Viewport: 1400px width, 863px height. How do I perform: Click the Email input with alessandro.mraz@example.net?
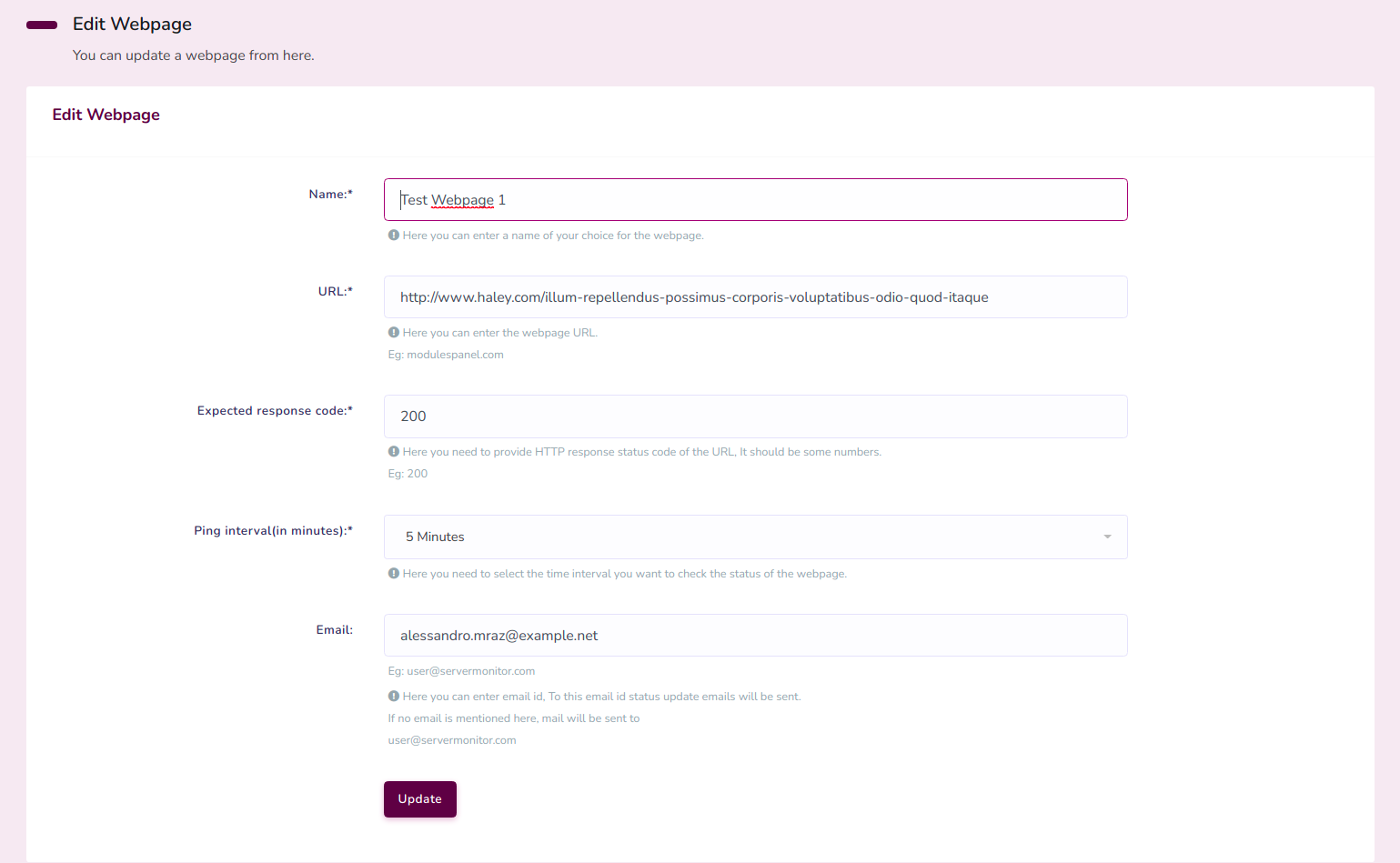tap(755, 636)
